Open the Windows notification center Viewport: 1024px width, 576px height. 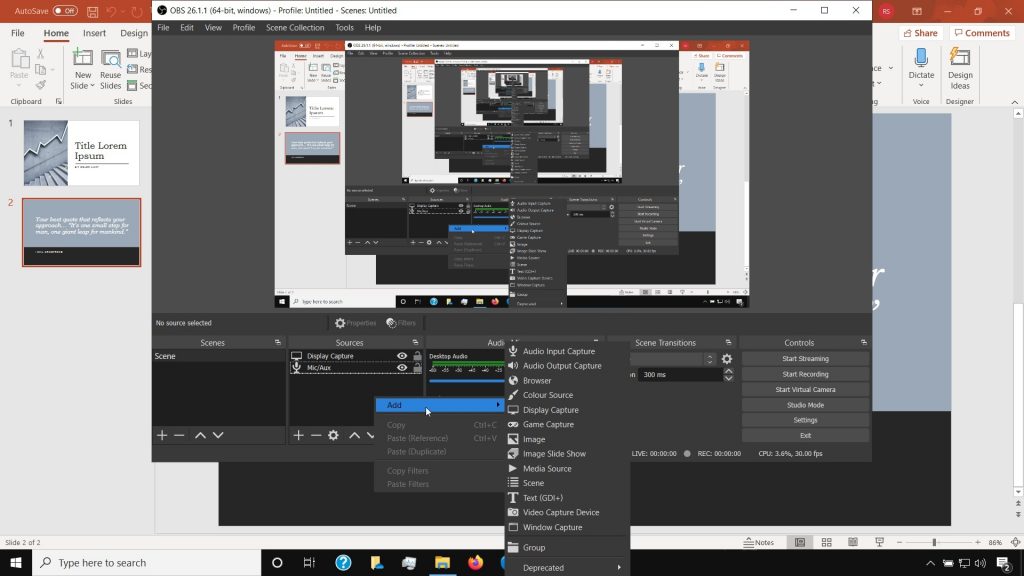[1004, 562]
